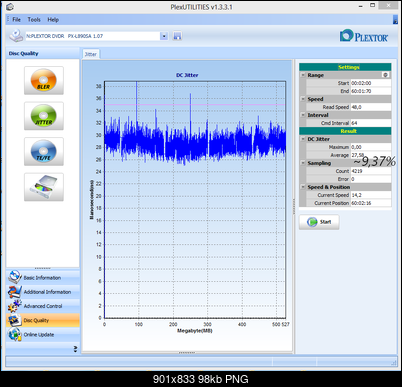Image resolution: width=402 pixels, height=387 pixels.
Task: Click the Range settings gear icon
Action: (x=386, y=75)
